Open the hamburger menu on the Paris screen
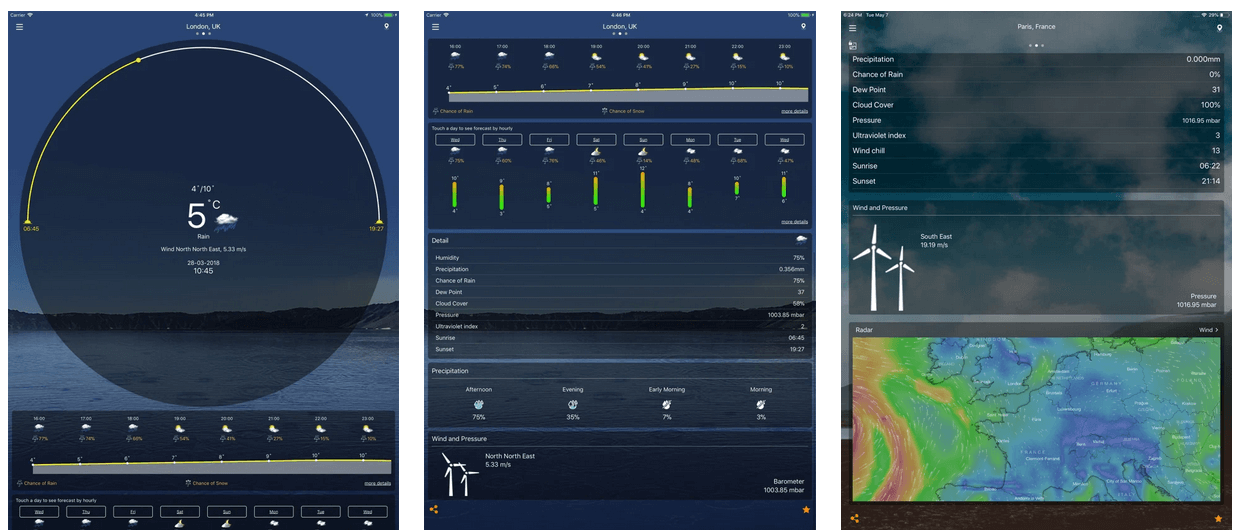Viewport: 1247px width, 530px height. [x=852, y=28]
